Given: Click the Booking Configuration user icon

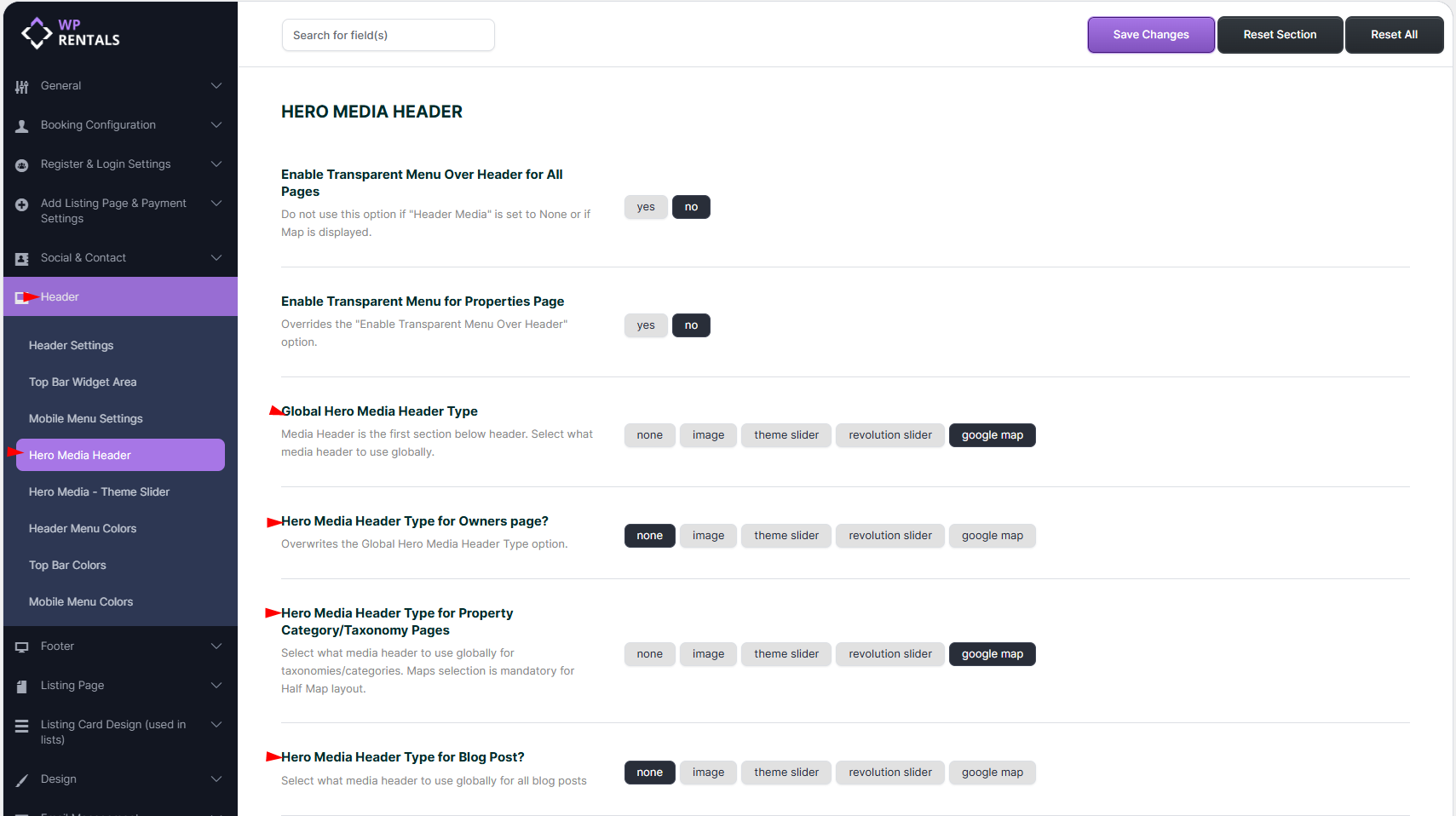Looking at the screenshot, I should [x=22, y=126].
